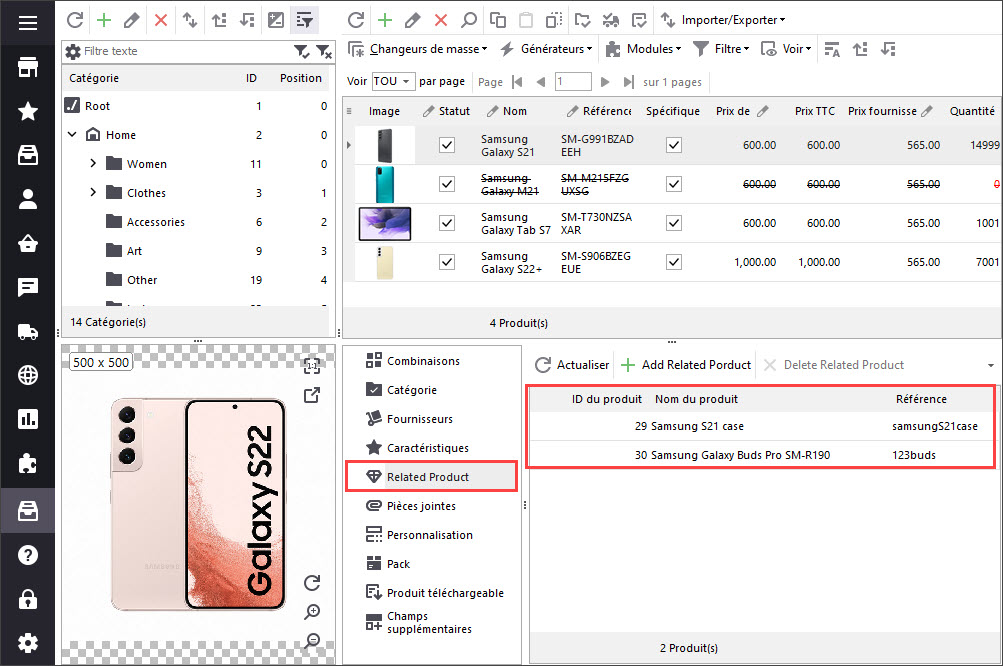The width and height of the screenshot is (1003, 666).
Task: Rotate the product image preview
Action: (x=312, y=582)
